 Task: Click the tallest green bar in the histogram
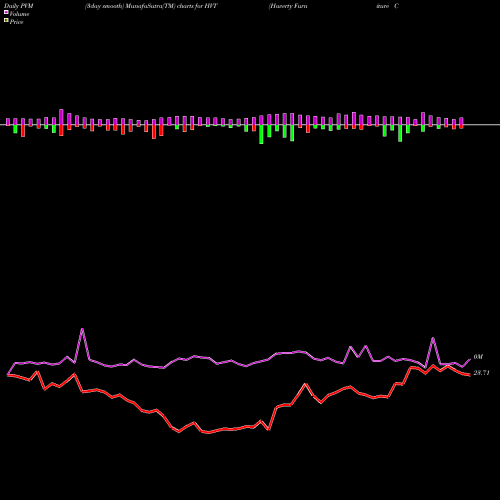(261, 134)
